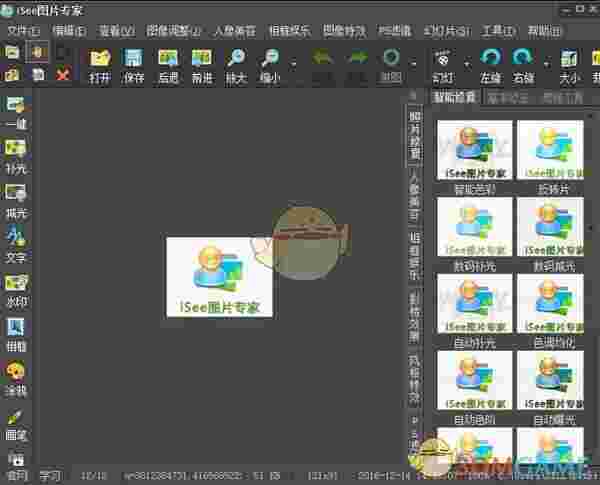Image resolution: width=600 pixels, height=485 pixels.
Task: Apply the 自动色阶 effect thumbnail
Action: point(474,380)
